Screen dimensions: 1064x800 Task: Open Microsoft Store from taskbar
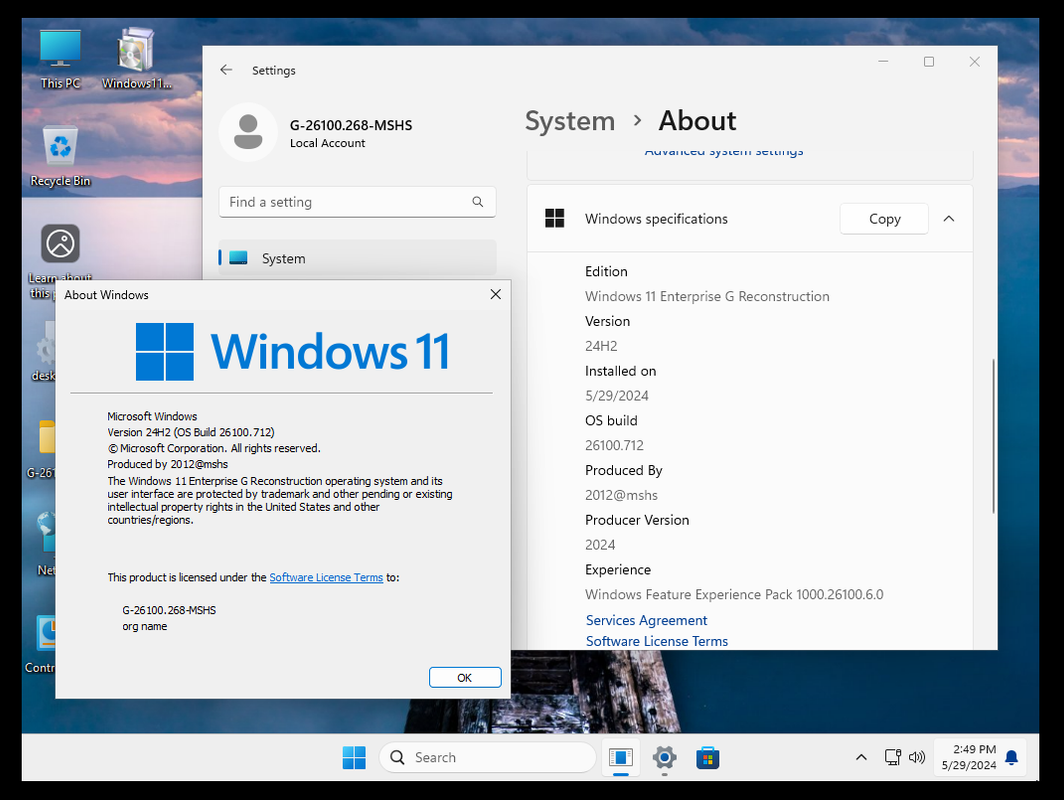(708, 757)
